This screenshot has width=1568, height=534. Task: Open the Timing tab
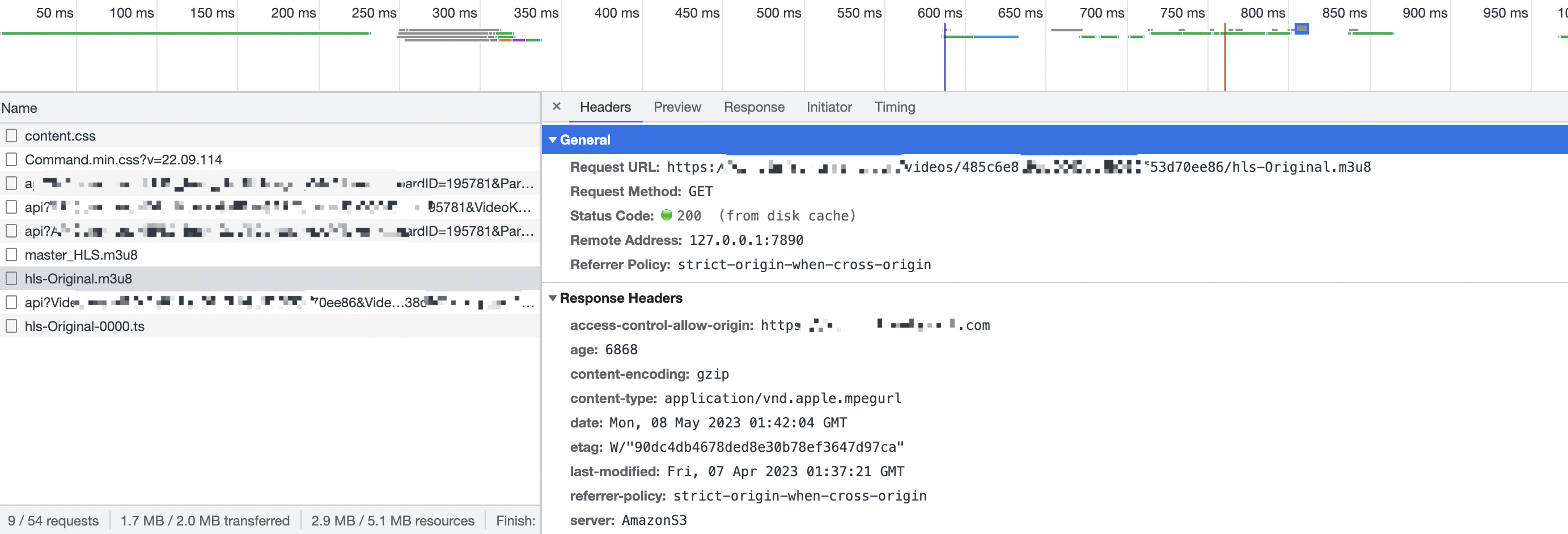click(x=894, y=107)
